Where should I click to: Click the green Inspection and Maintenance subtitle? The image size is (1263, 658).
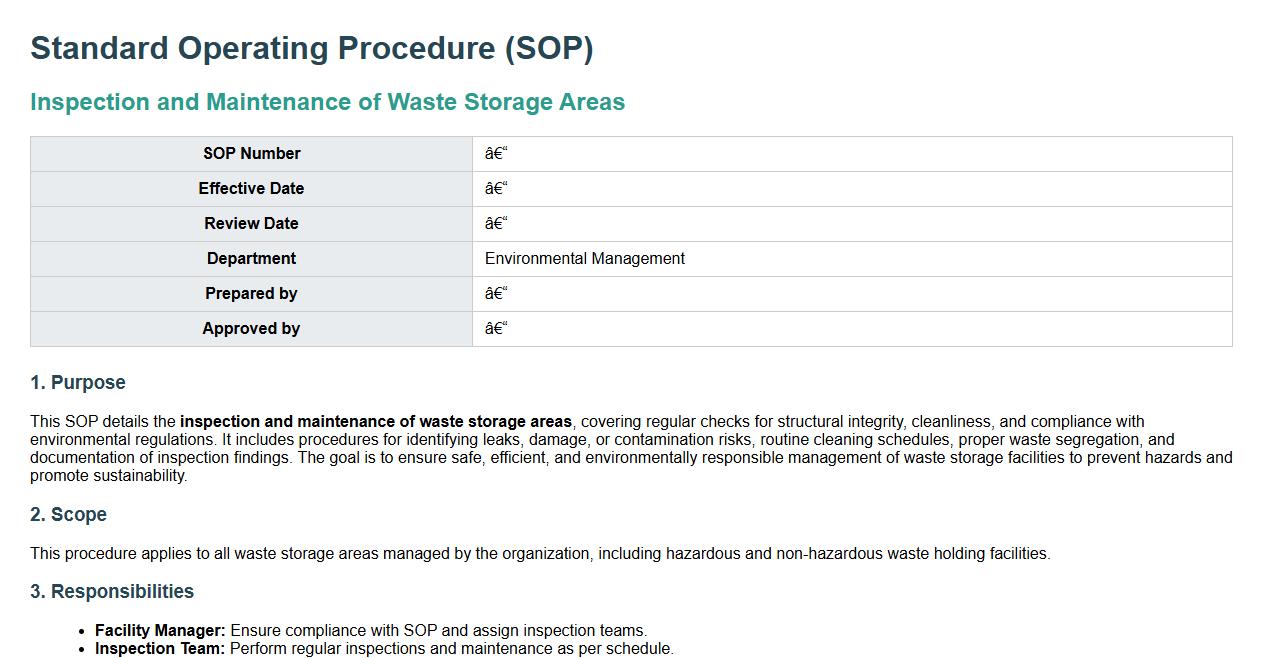click(327, 102)
